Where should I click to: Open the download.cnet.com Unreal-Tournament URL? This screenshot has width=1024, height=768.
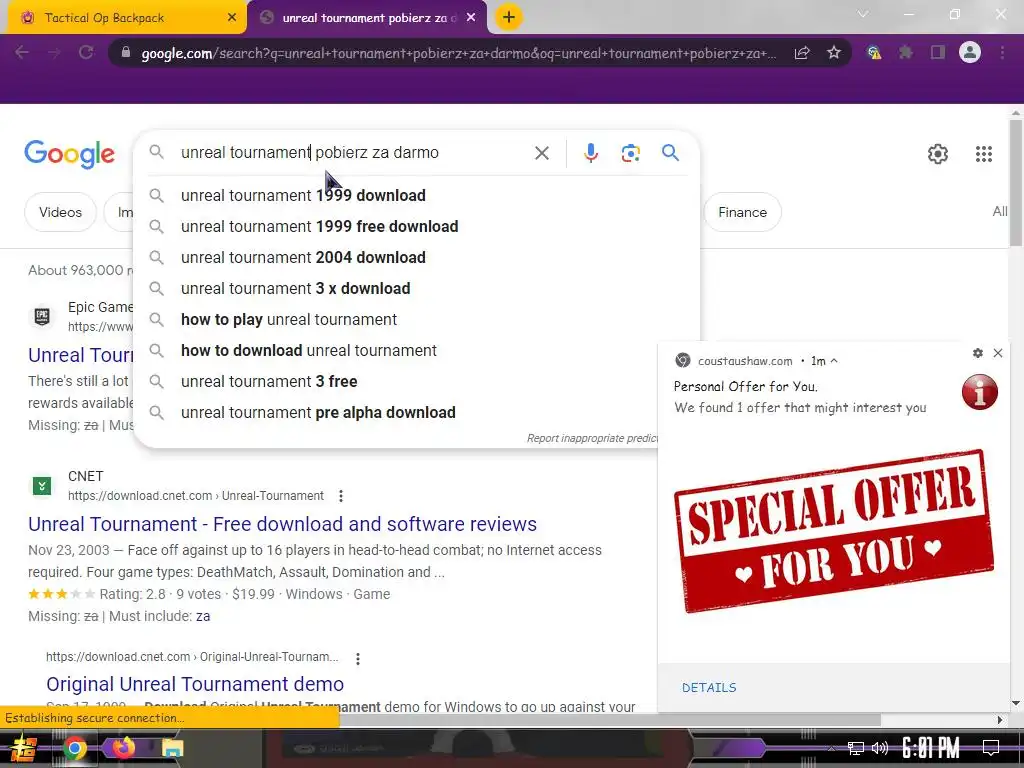(196, 496)
